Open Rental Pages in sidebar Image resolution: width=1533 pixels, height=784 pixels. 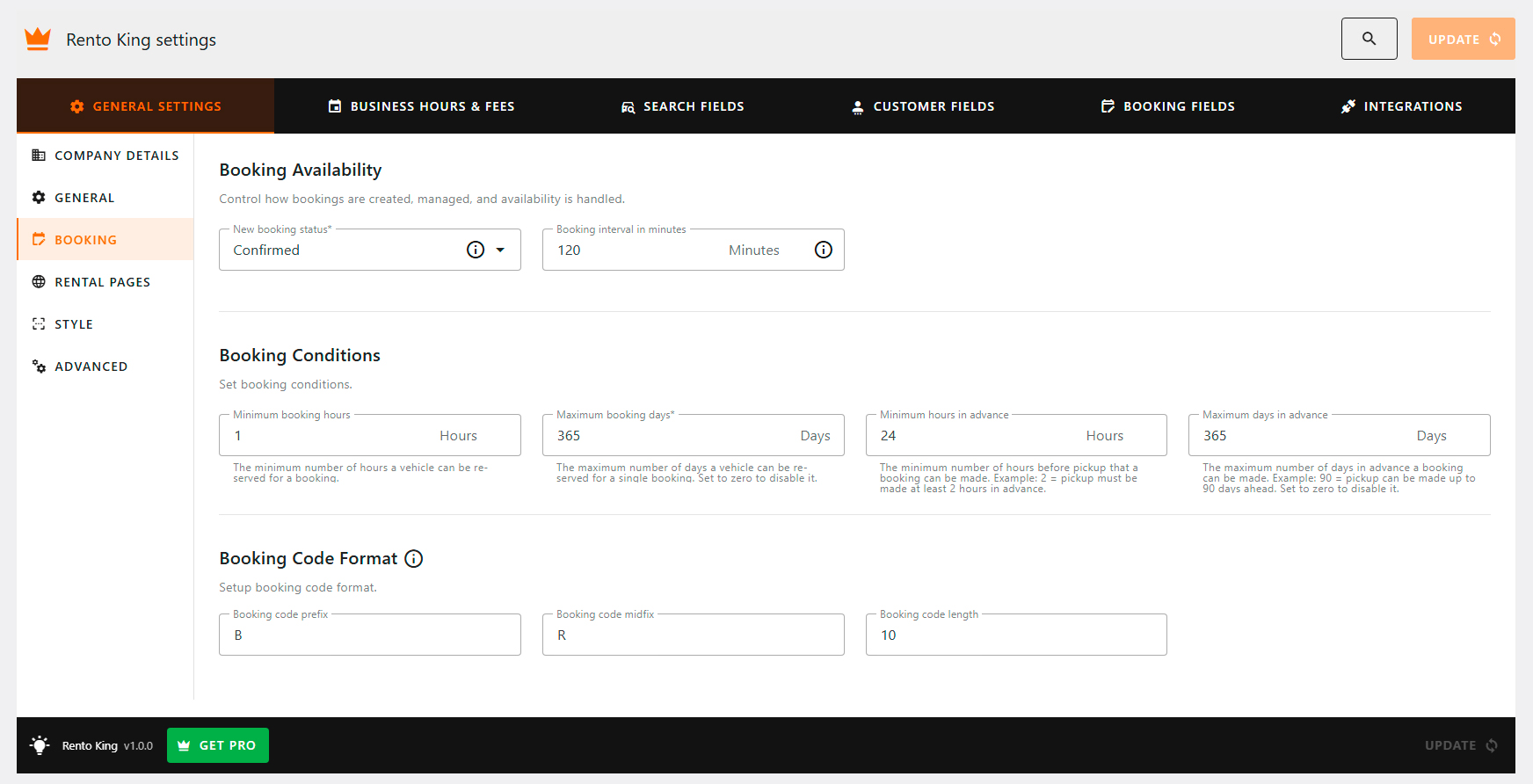click(105, 282)
